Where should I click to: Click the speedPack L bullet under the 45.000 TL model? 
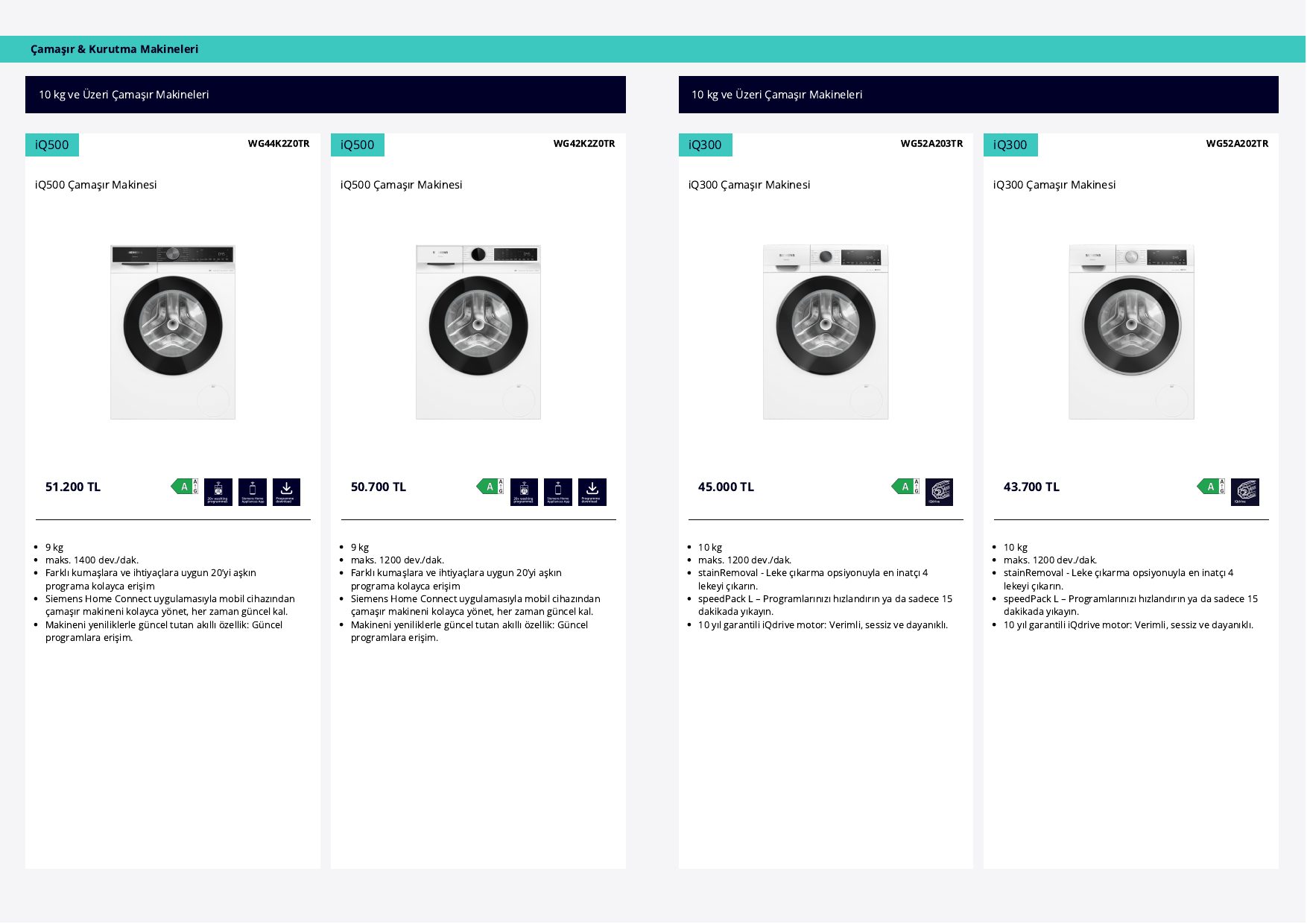coord(825,605)
